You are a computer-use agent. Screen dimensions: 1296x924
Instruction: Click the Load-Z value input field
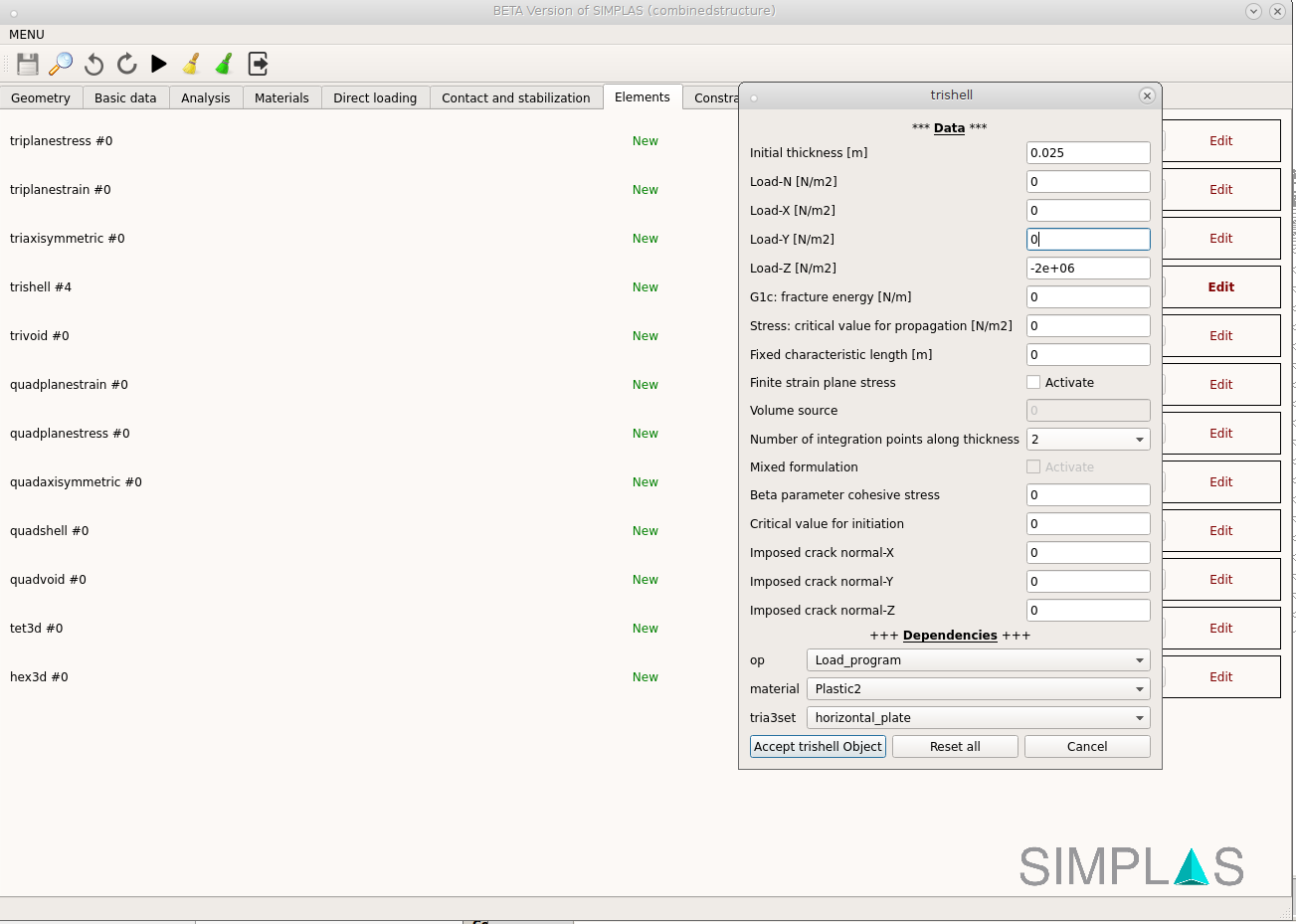(x=1087, y=268)
